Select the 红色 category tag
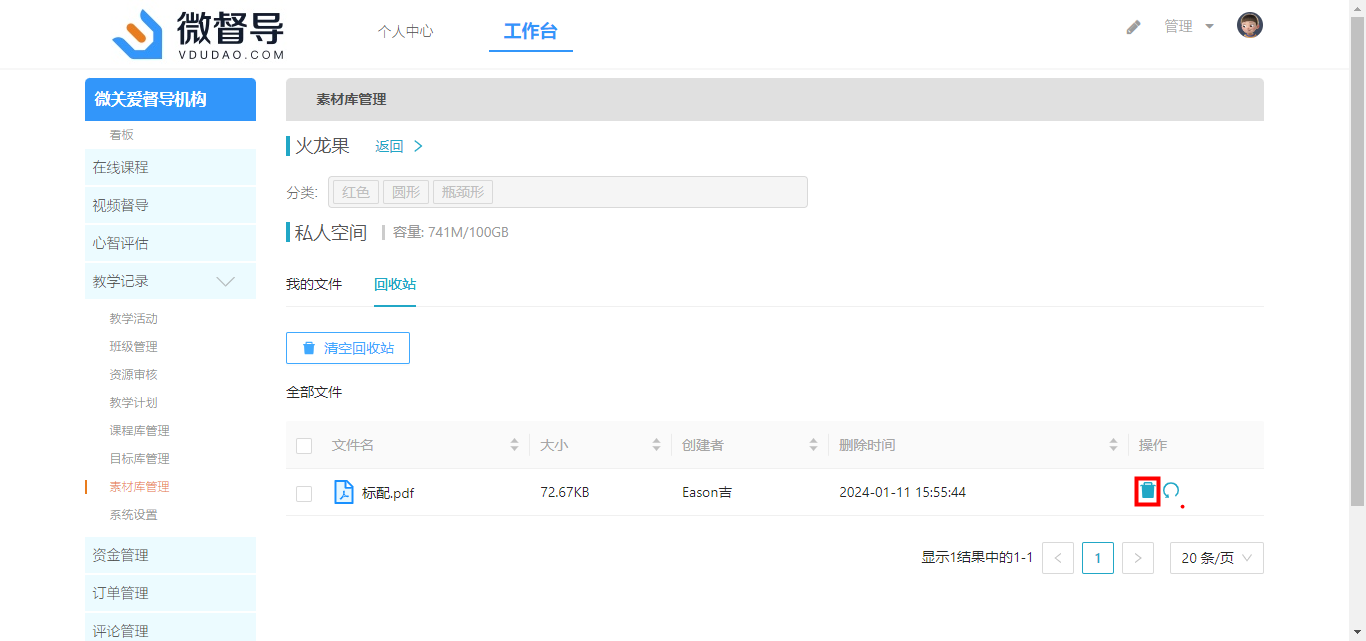The height and width of the screenshot is (641, 1366). tap(356, 192)
